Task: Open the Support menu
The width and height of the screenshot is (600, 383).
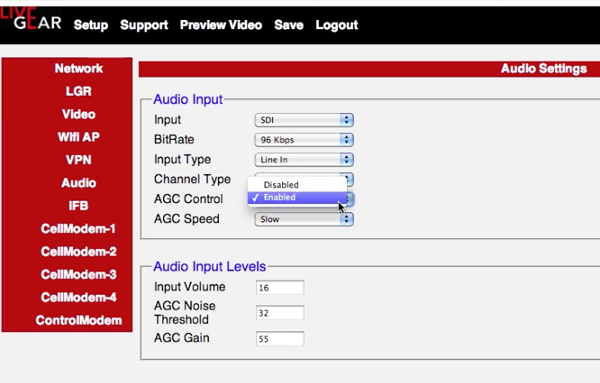Action: (x=144, y=25)
